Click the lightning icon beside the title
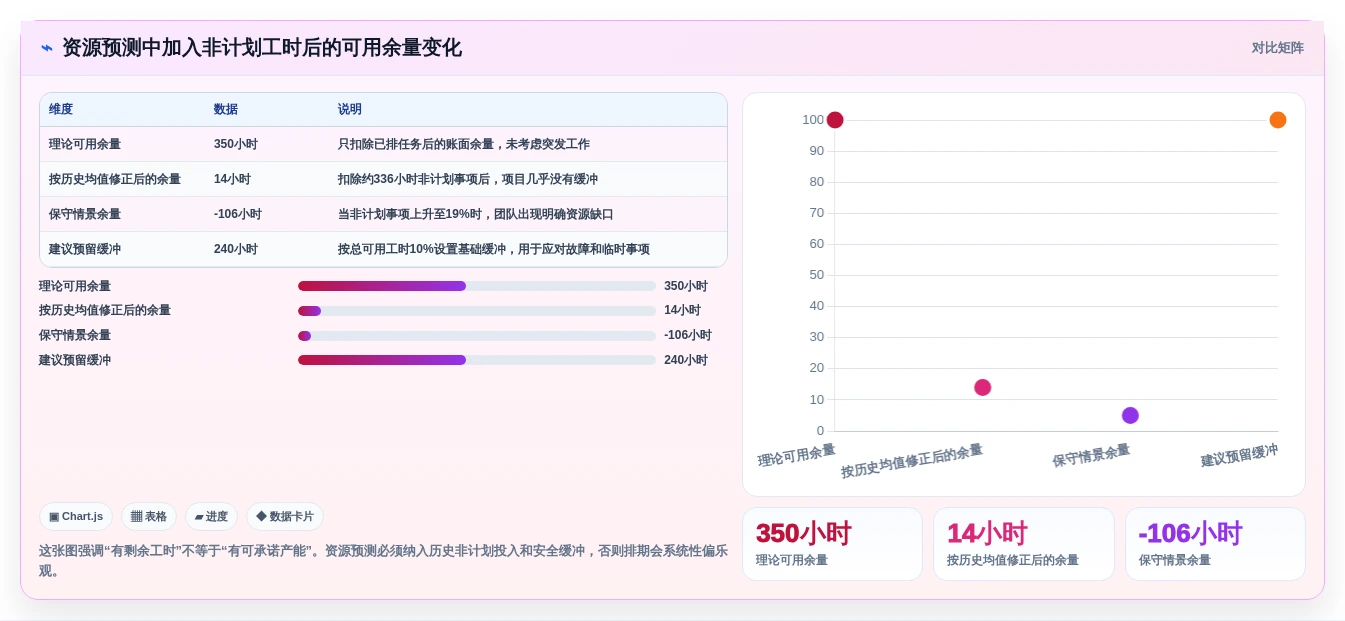This screenshot has height=621, width=1345. [x=47, y=48]
